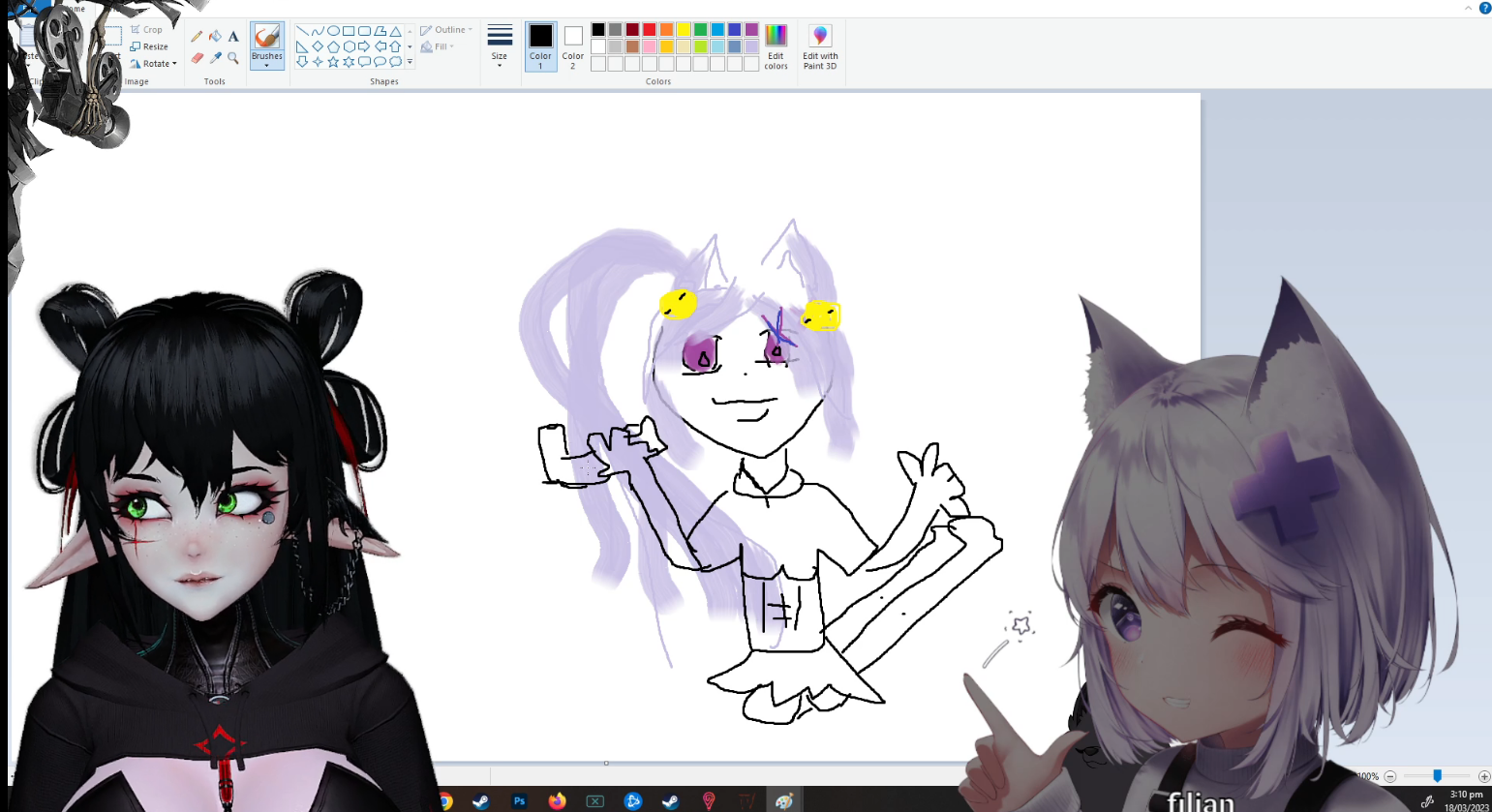Select the Eraser tool

[197, 58]
